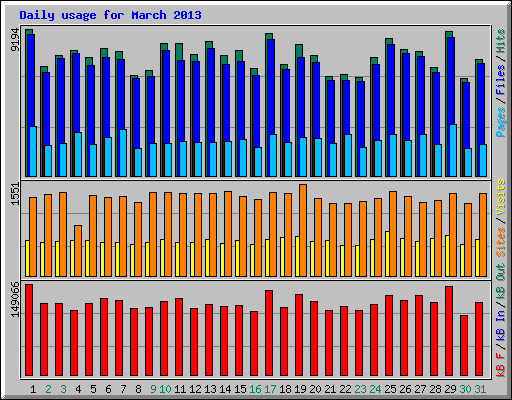Click day 28 on the x-axis
Viewport: 512px width, 400px height.
(x=435, y=389)
